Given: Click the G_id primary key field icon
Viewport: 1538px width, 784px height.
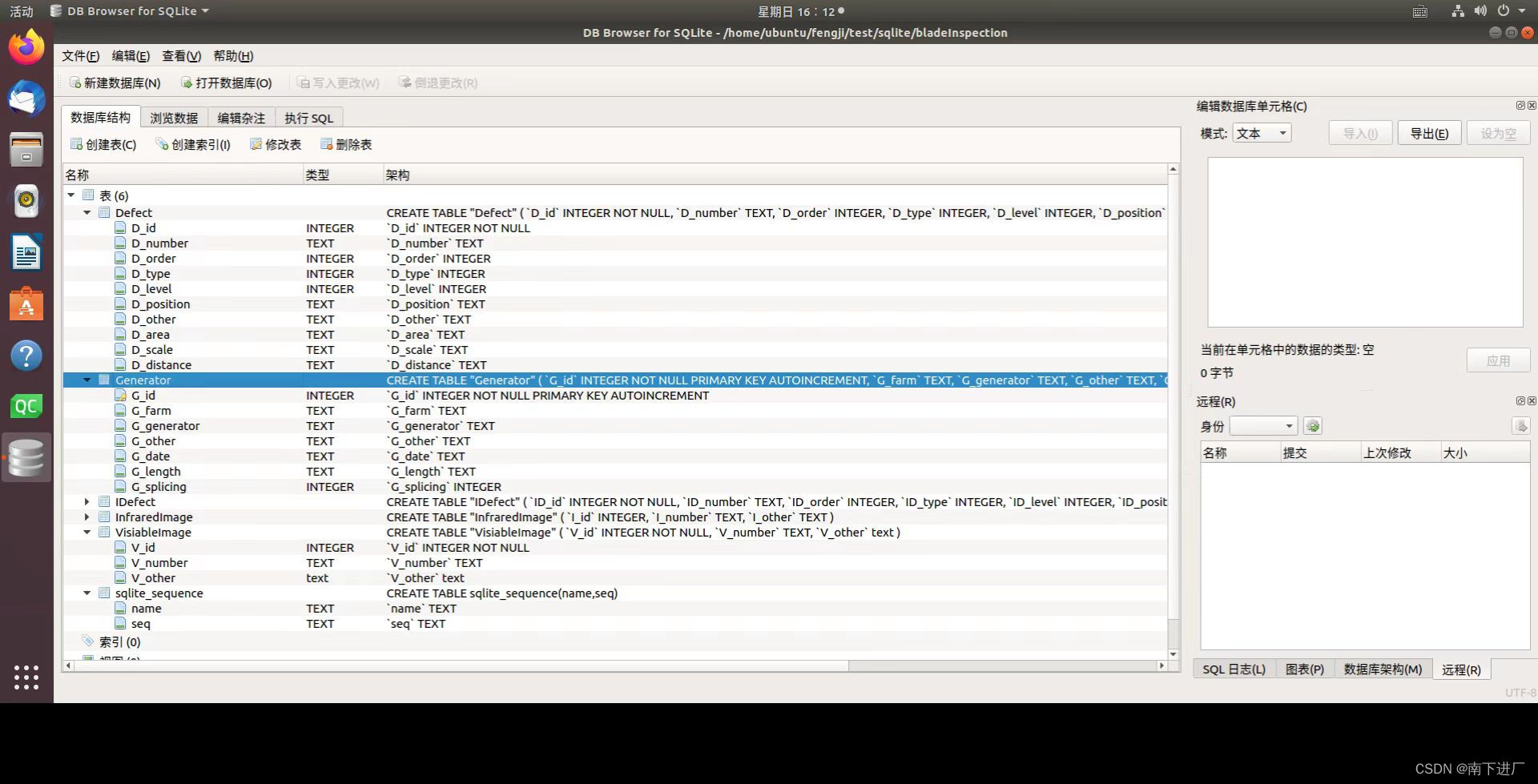Looking at the screenshot, I should tap(120, 395).
